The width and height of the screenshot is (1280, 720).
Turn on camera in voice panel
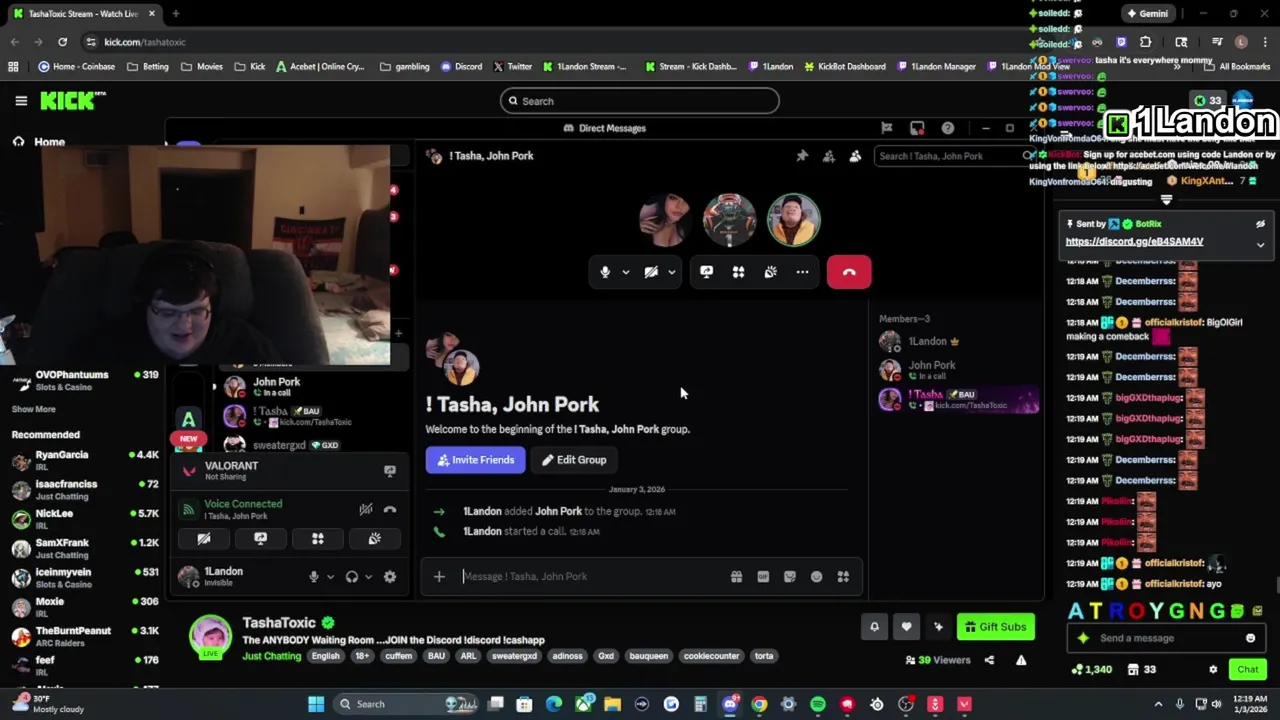204,538
